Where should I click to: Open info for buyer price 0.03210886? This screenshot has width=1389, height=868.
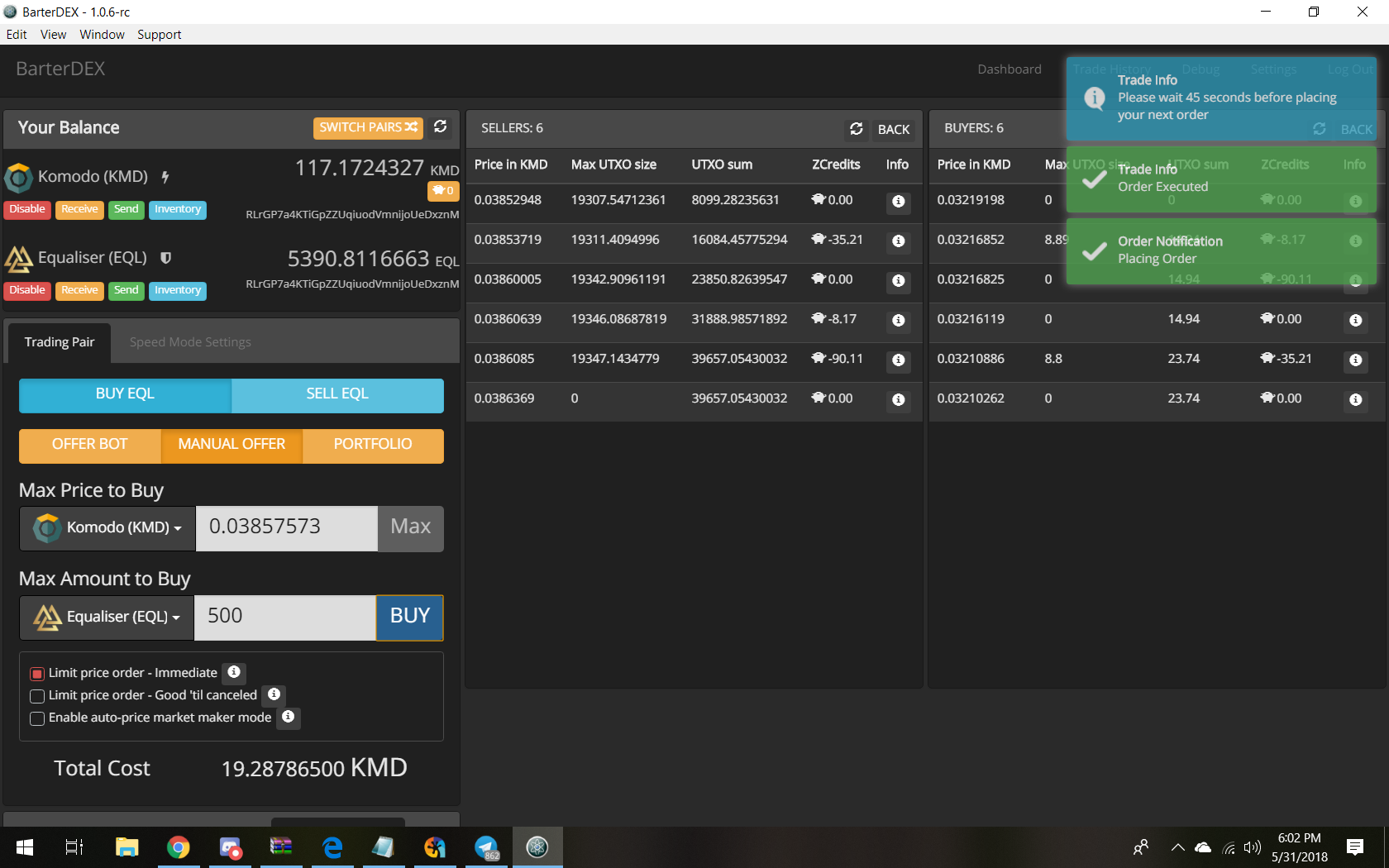pos(1356,360)
